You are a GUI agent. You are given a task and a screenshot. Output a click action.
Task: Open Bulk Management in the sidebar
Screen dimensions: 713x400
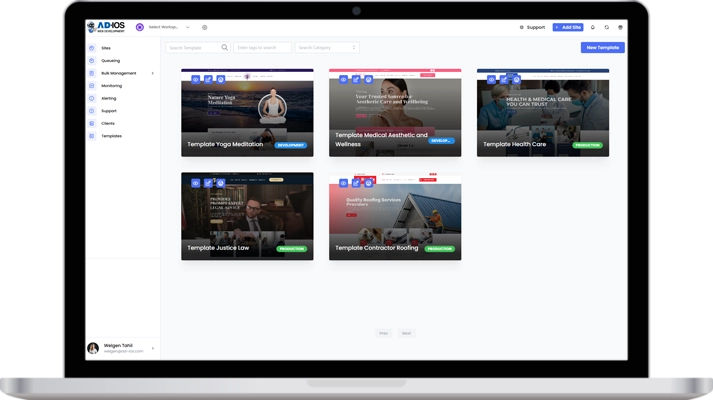point(119,73)
